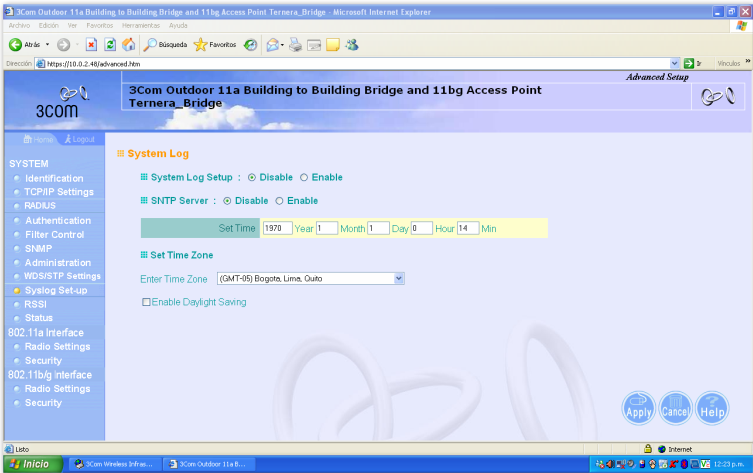Navigate to the SNMP settings page
This screenshot has width=753, height=473.
[42, 248]
